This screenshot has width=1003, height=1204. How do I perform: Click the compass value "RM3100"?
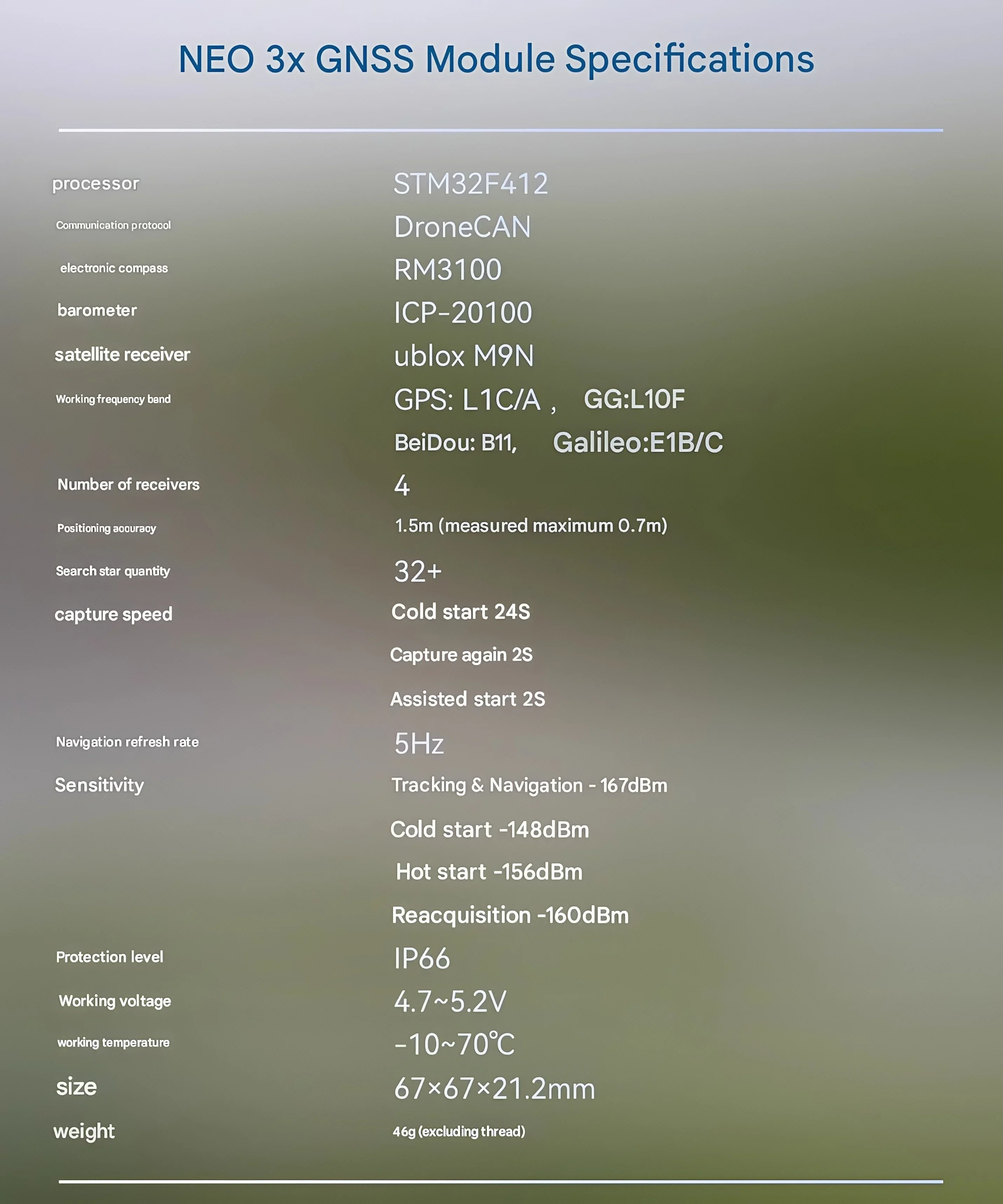[x=447, y=269]
